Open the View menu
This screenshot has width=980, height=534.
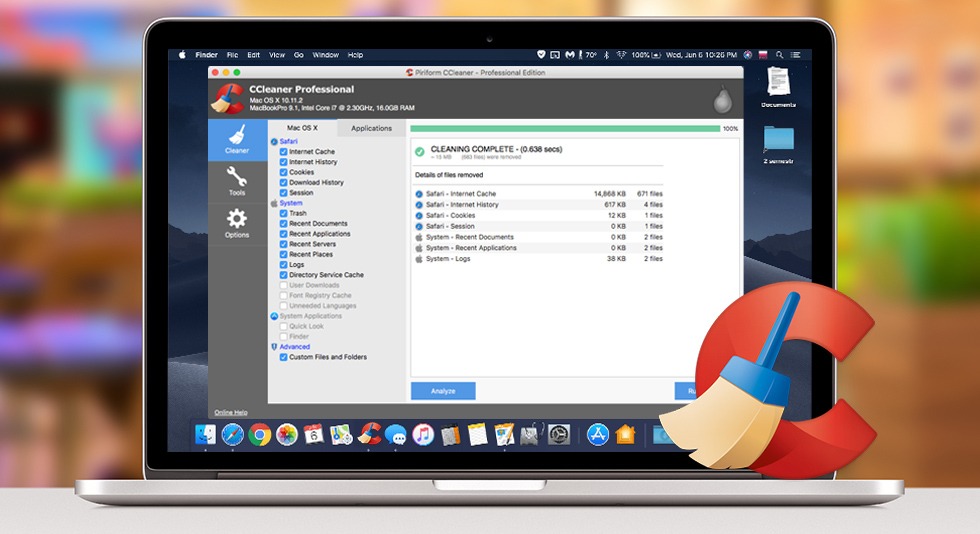[x=277, y=55]
